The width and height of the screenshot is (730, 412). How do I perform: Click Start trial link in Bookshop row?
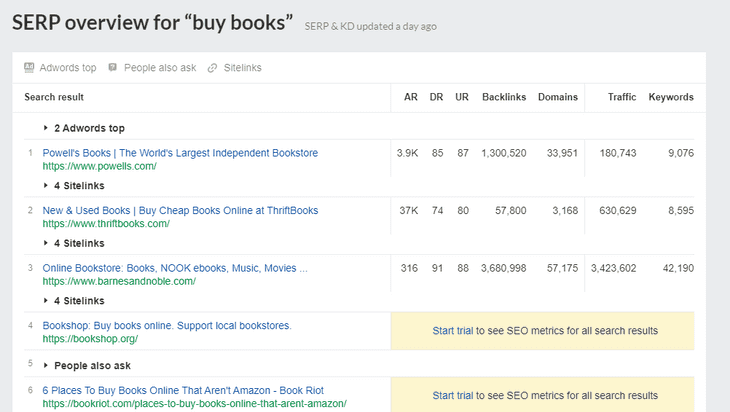(454, 331)
